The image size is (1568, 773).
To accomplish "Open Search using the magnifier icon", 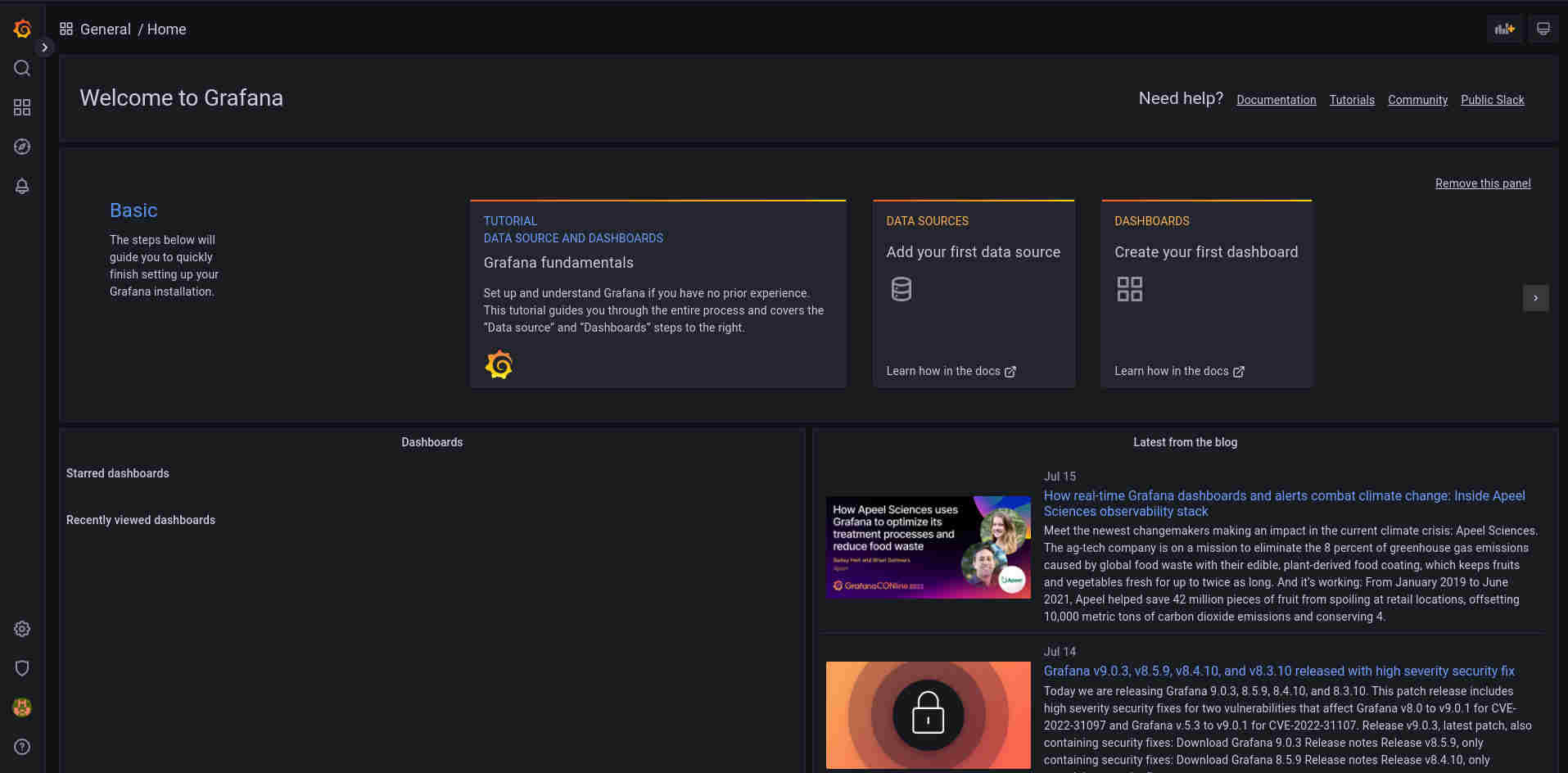I will point(22,68).
